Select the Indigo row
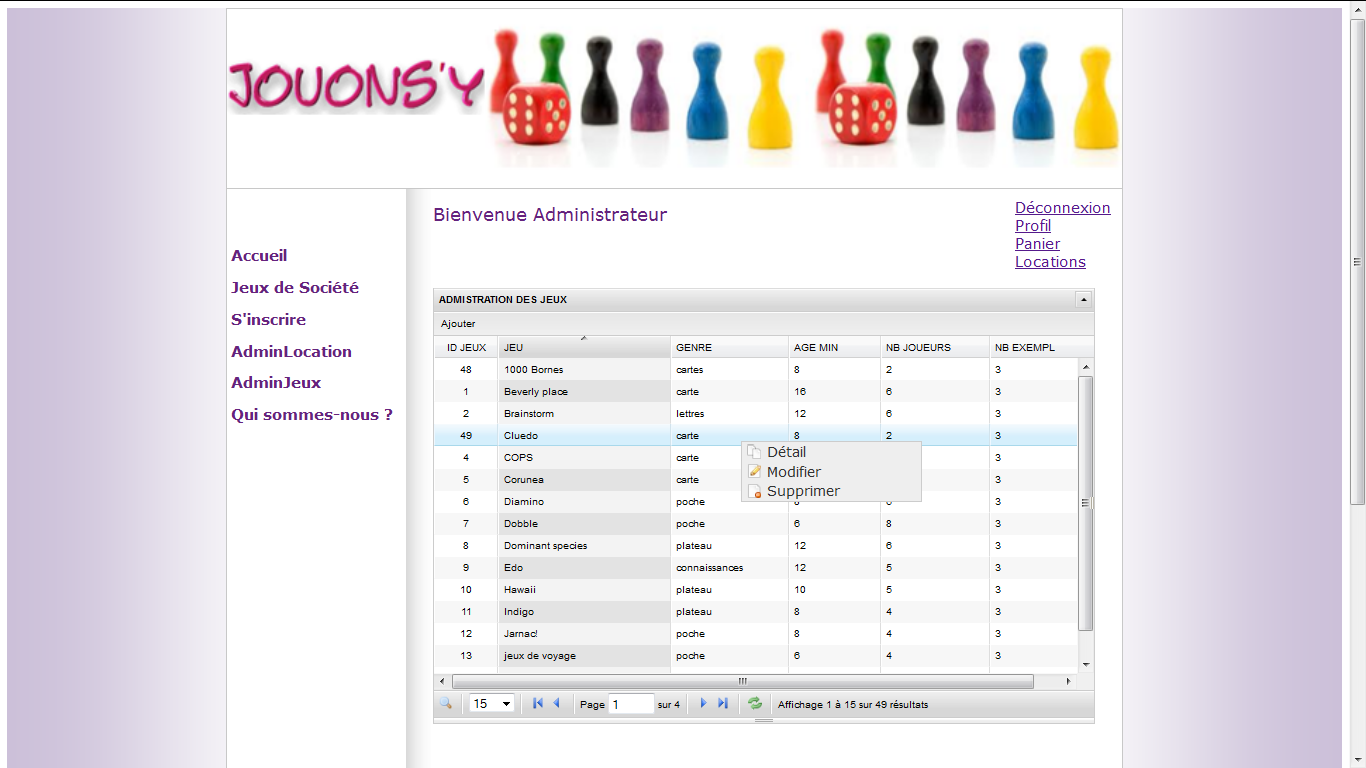The width and height of the screenshot is (1366, 768). pyautogui.click(x=756, y=612)
